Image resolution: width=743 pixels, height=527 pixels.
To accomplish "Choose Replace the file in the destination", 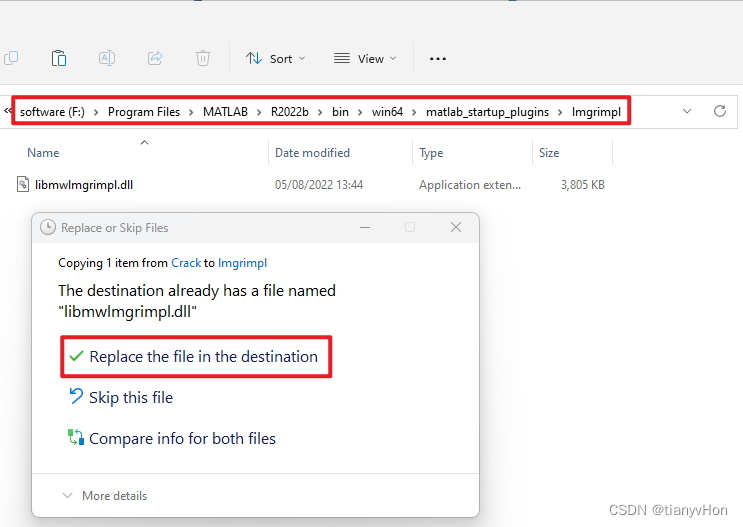I will tap(203, 356).
